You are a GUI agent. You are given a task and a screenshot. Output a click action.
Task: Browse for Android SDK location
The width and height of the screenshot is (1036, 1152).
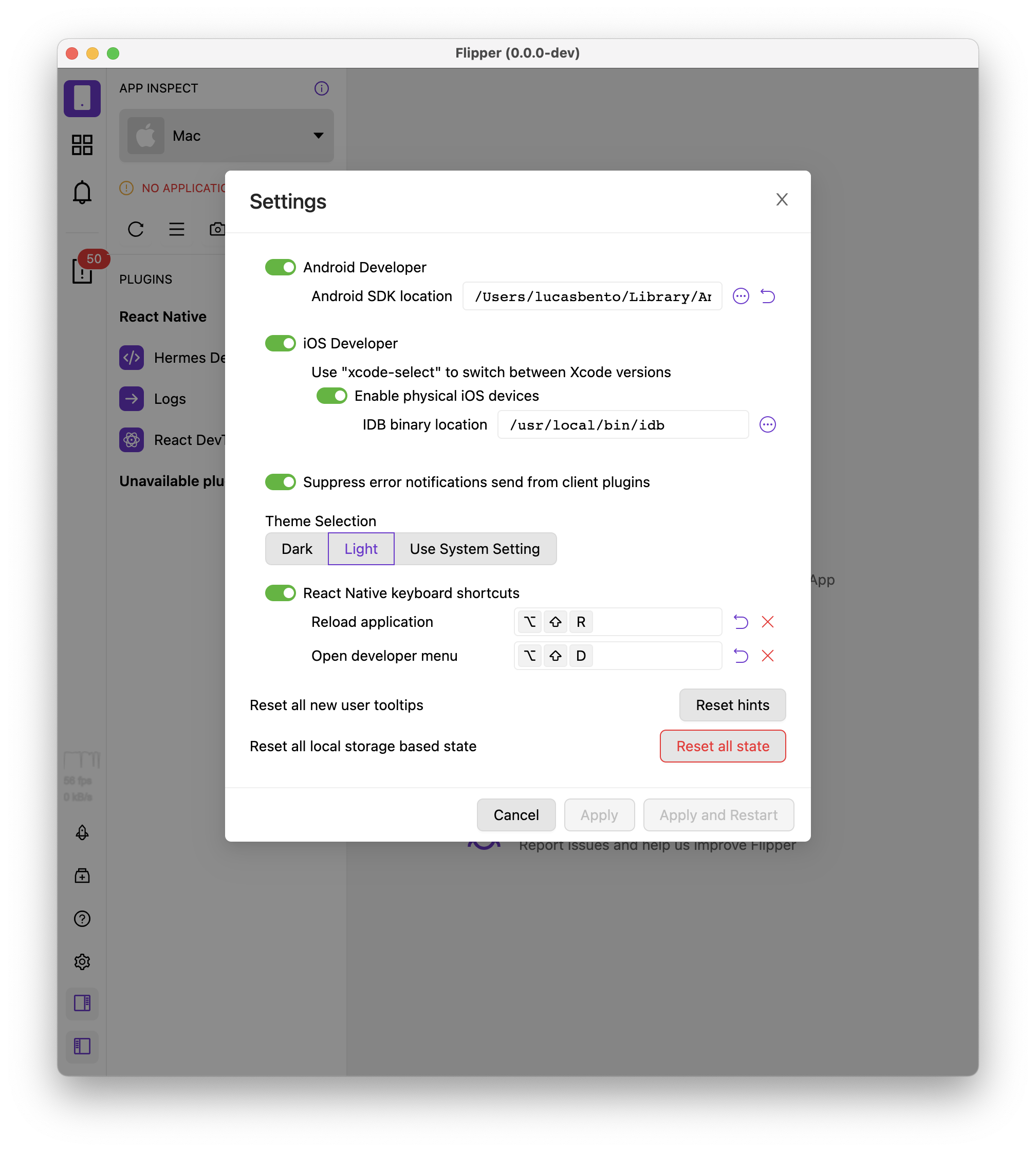point(741,296)
